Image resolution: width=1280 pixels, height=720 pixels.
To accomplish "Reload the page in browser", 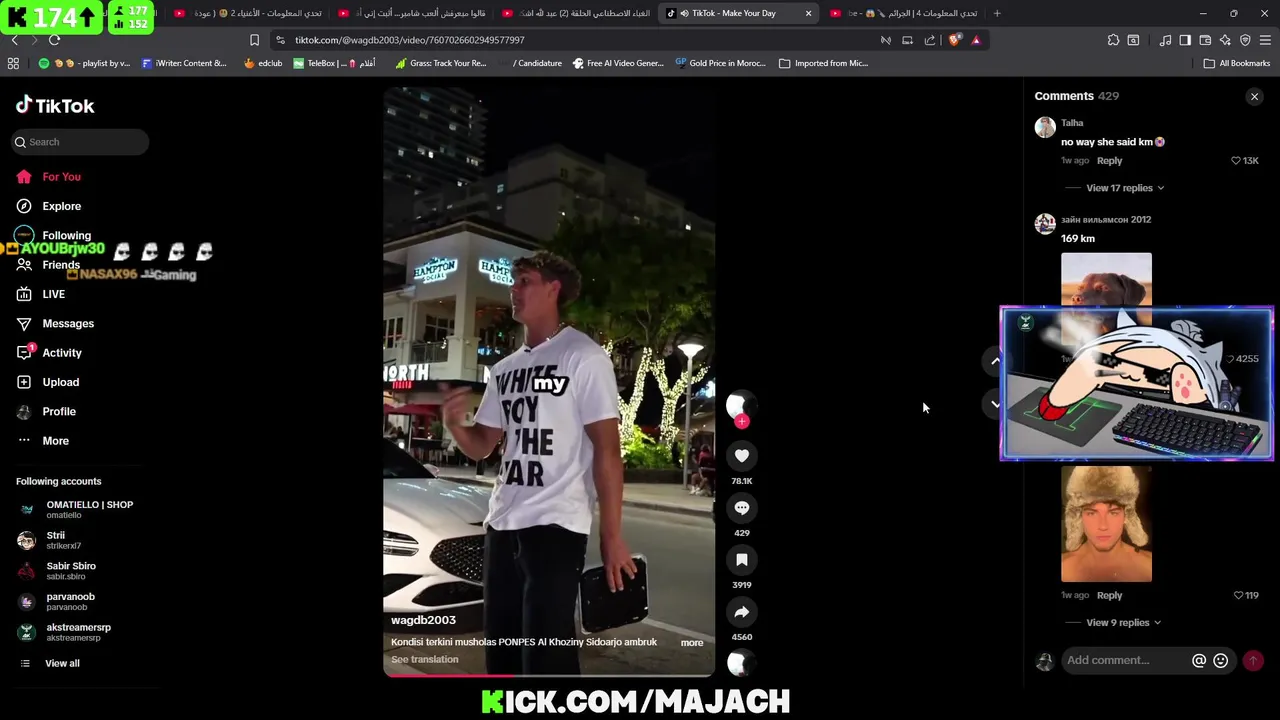I will (54, 40).
